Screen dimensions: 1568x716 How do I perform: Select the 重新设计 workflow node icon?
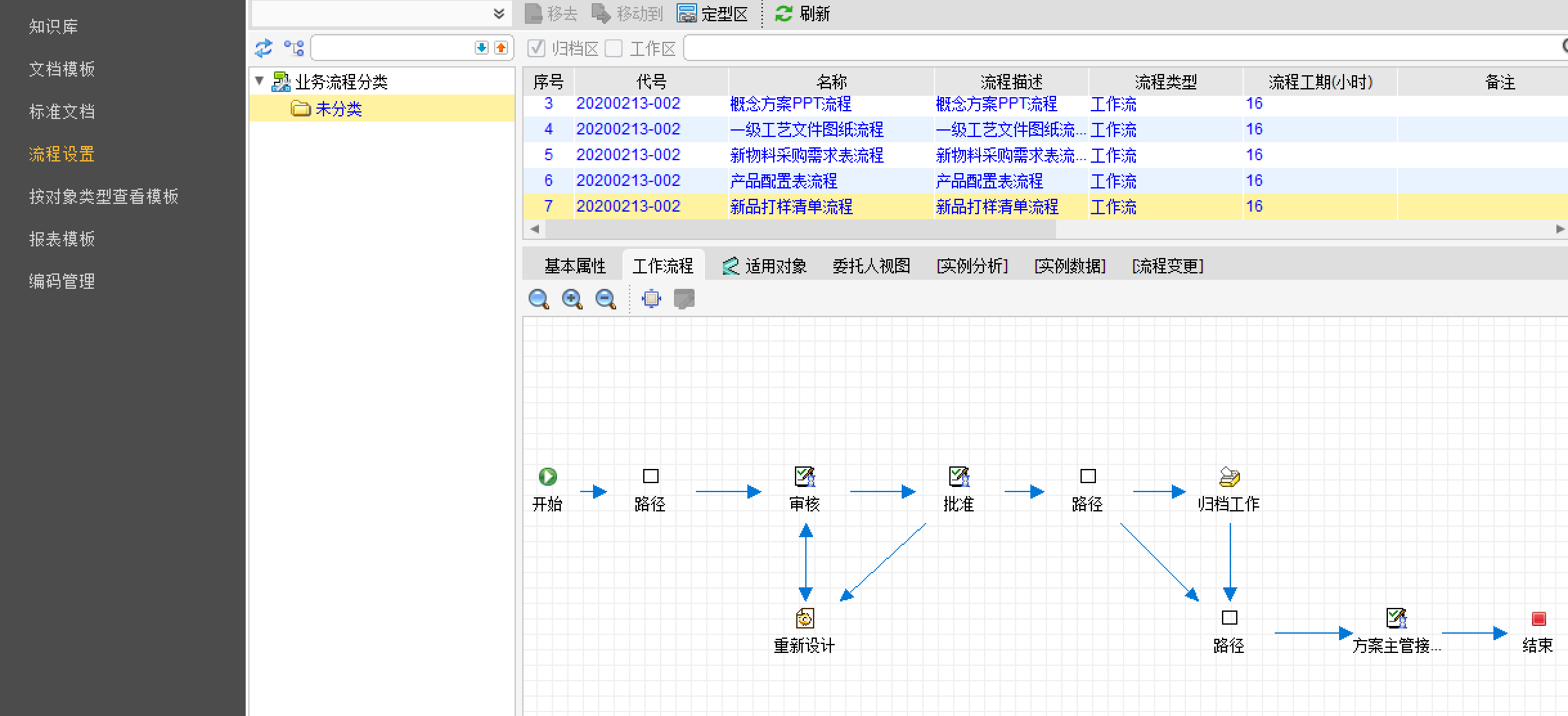point(805,618)
